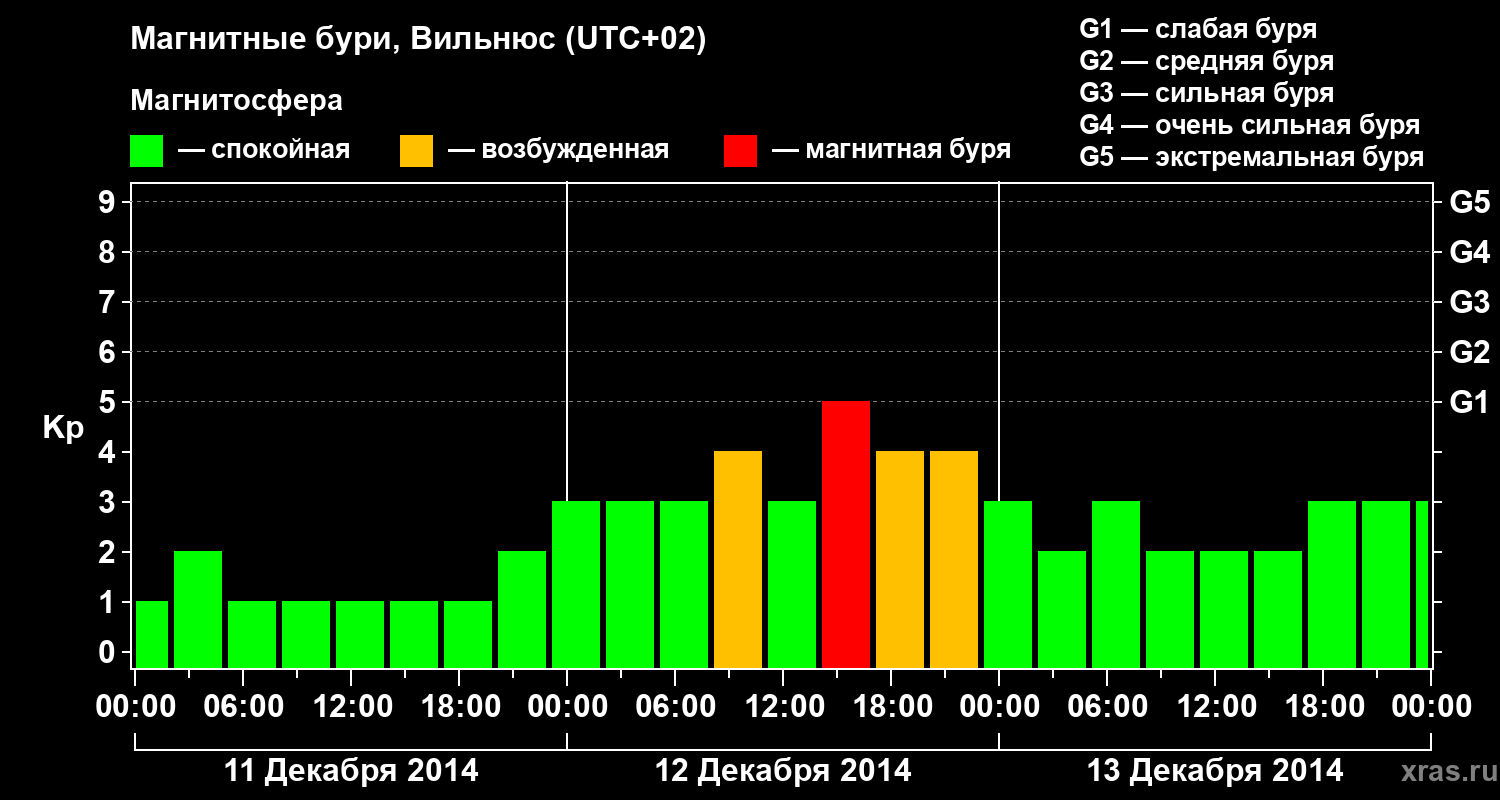
Task: Click the red 'магнитная буря' legend swatch
Action: 741,151
